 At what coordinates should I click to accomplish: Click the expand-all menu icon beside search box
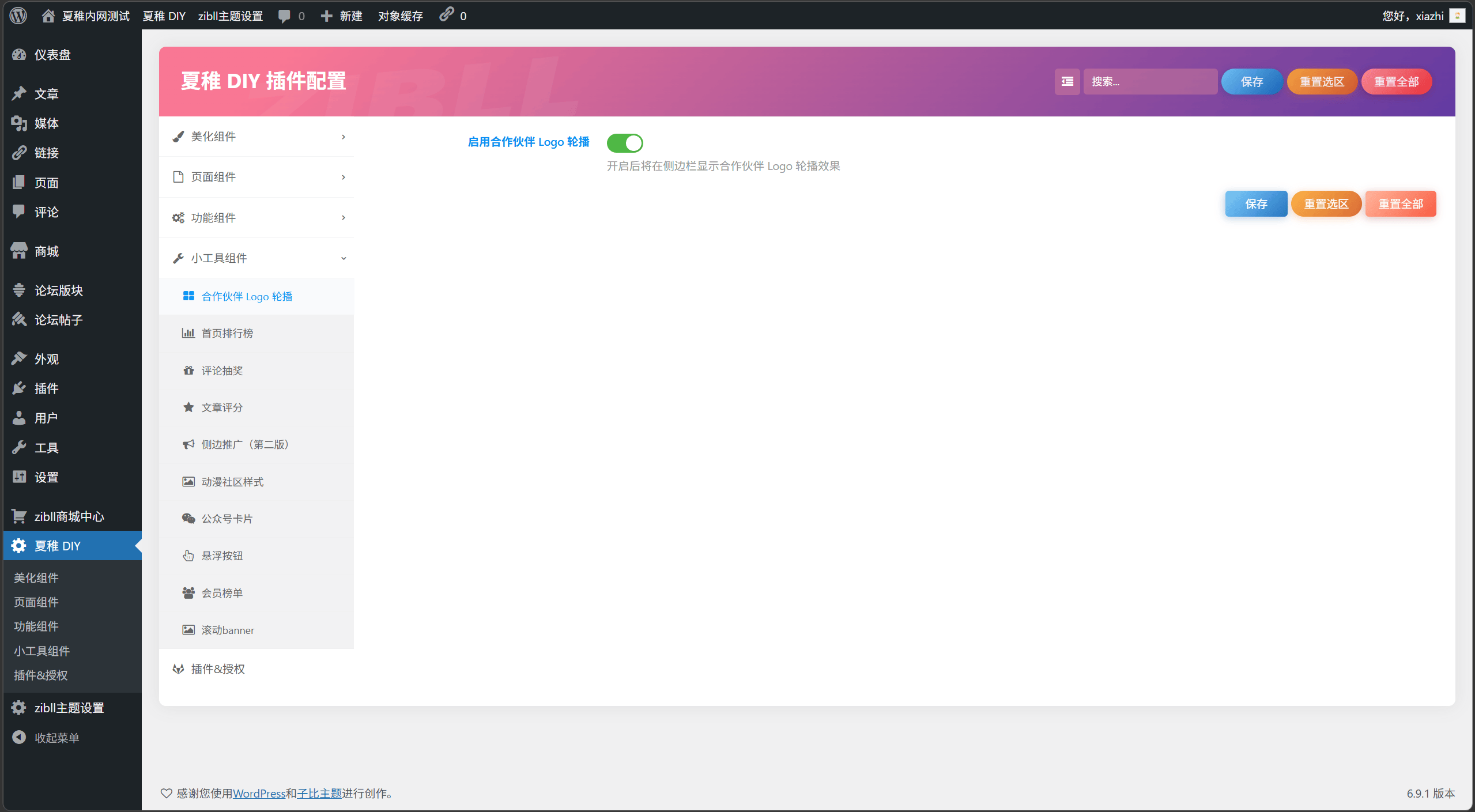[1067, 81]
